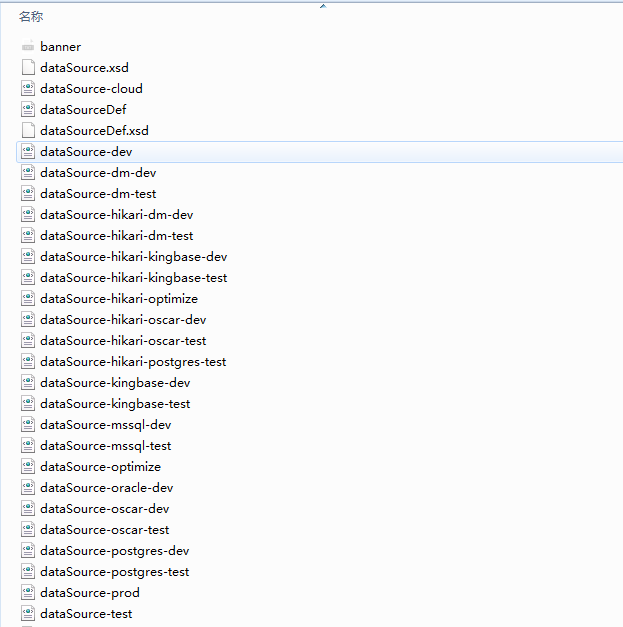Screen dimensions: 623x627
Task: Click the banner file icon
Action: (28, 47)
